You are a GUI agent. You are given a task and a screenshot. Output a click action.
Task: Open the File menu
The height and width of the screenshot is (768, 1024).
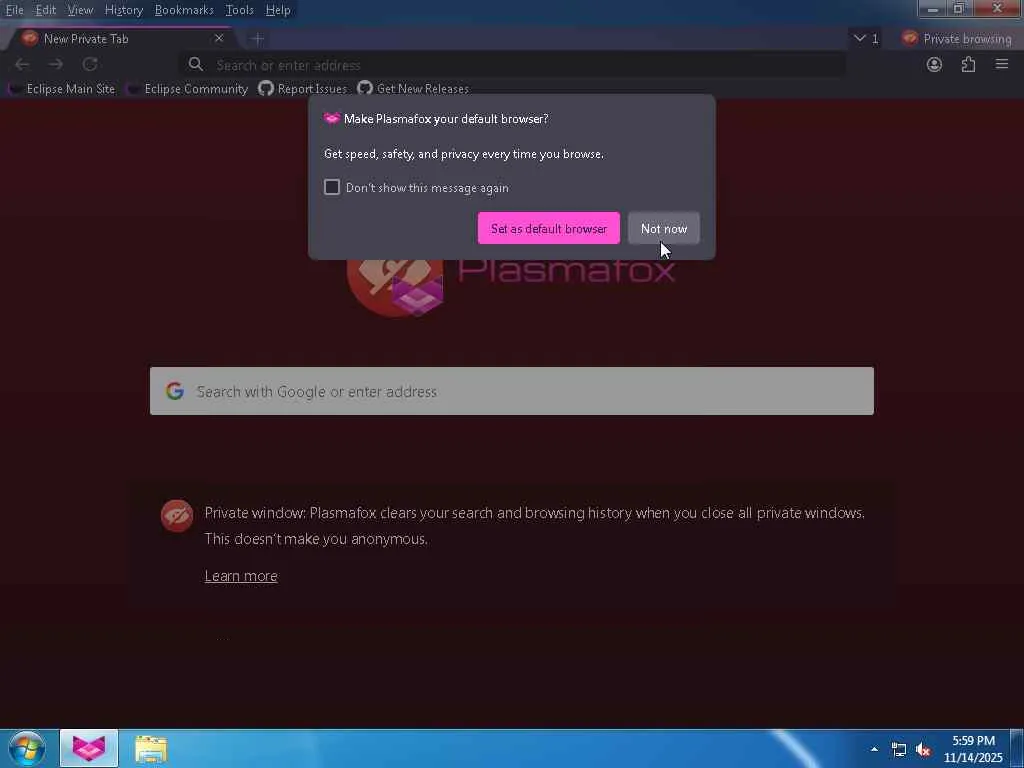[14, 10]
